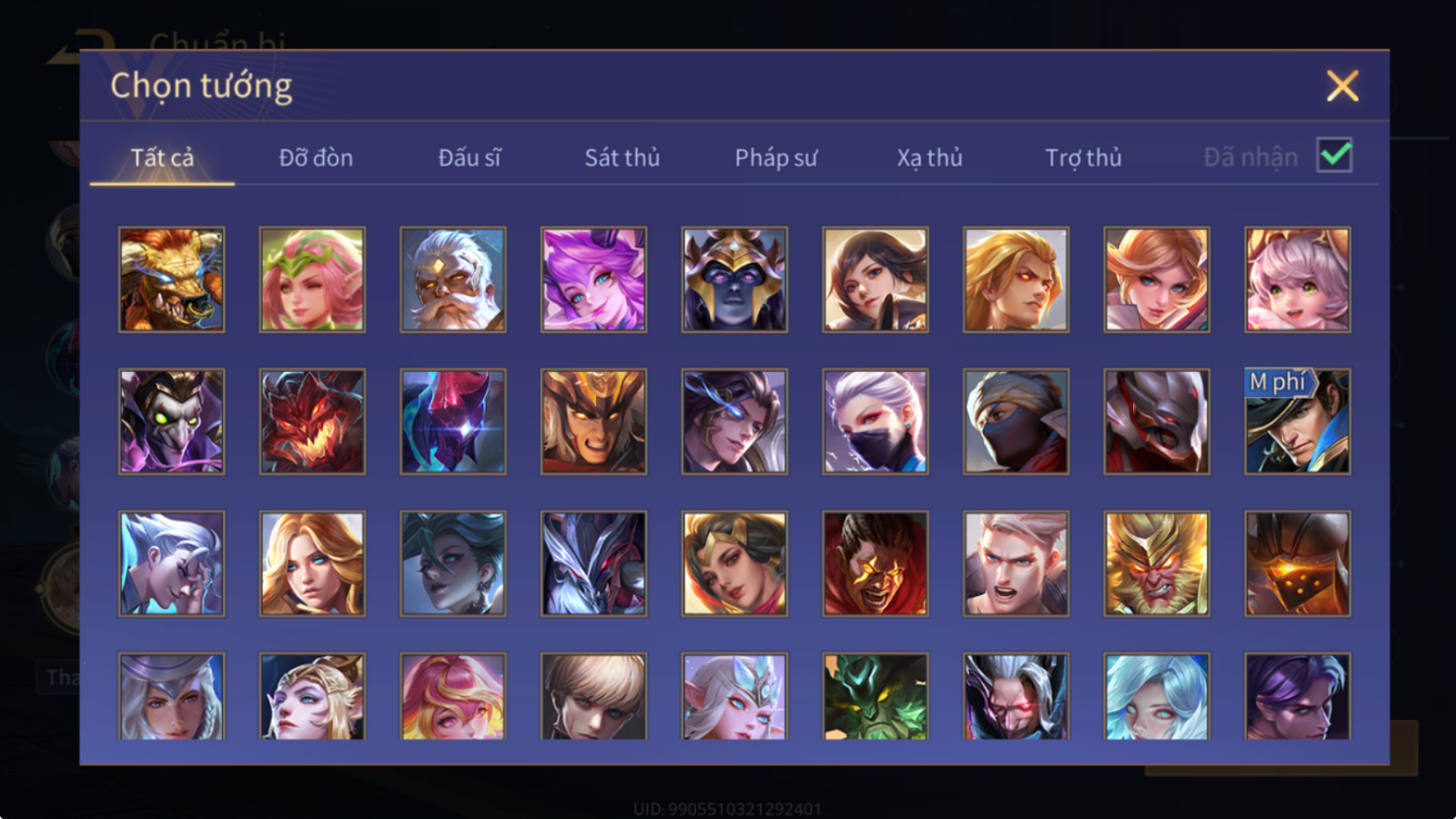Pick the white-haired masked ninja girl hero
Viewport: 1456px width, 819px height.
[x=875, y=421]
